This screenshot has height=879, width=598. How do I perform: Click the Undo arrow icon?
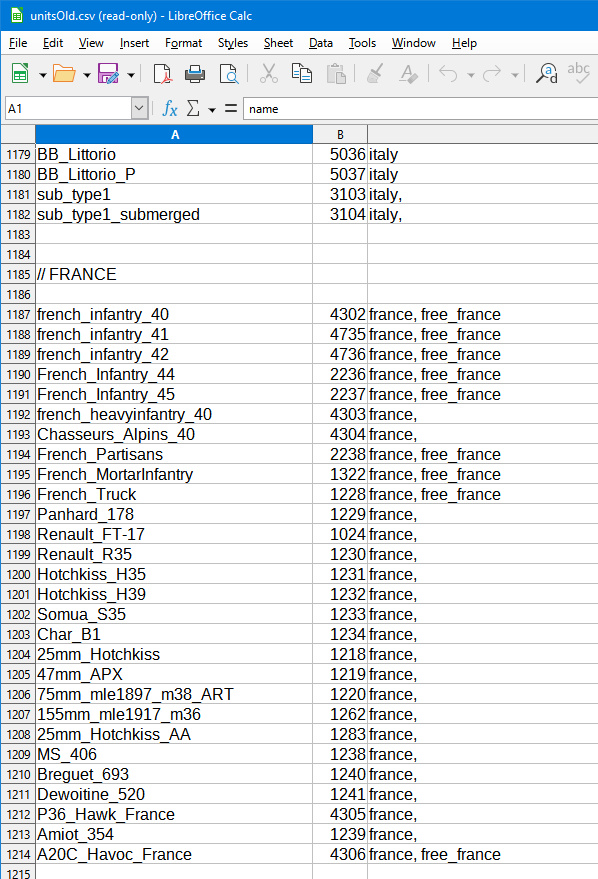448,73
